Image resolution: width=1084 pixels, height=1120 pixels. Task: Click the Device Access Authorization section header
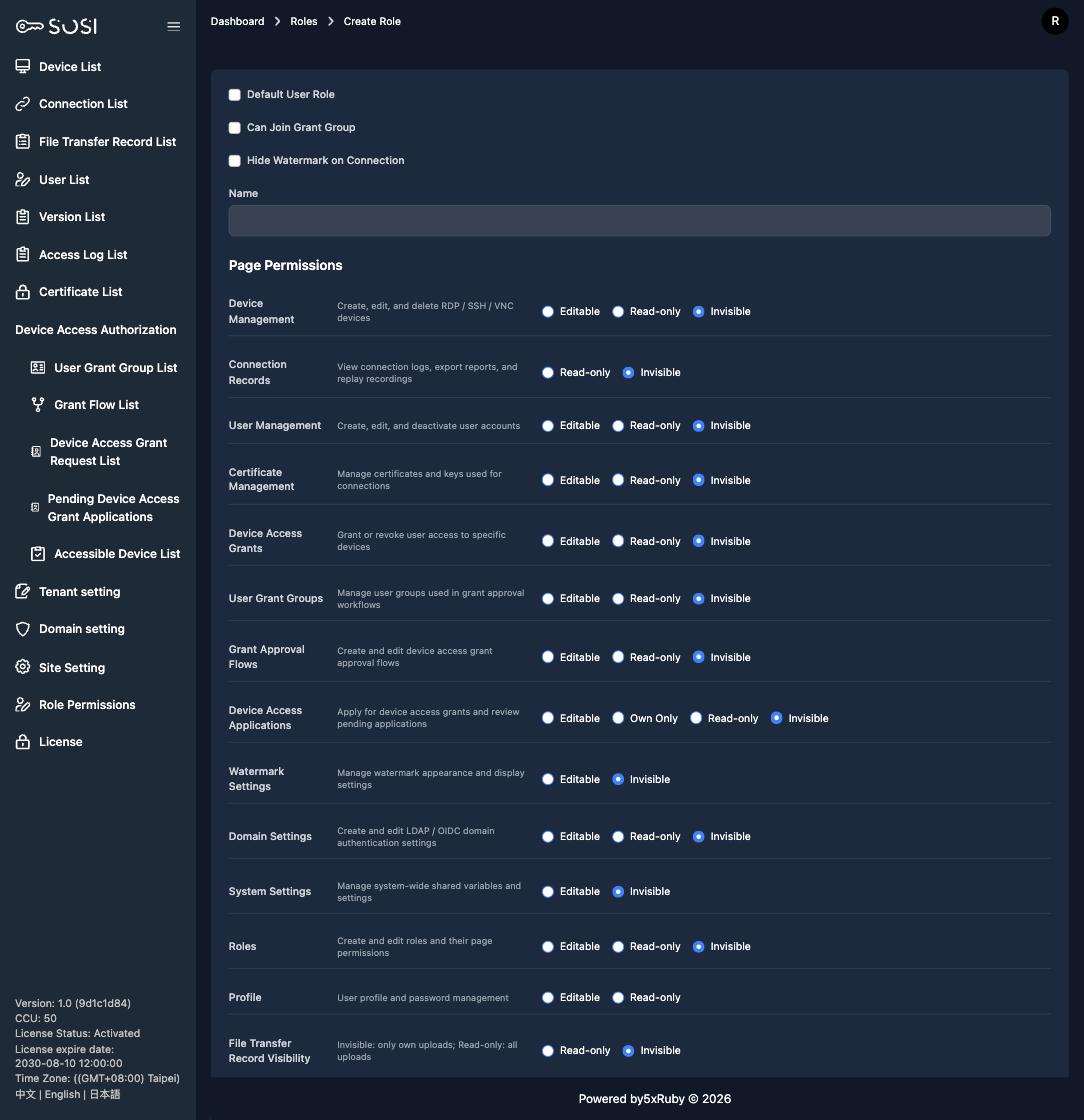(x=96, y=329)
